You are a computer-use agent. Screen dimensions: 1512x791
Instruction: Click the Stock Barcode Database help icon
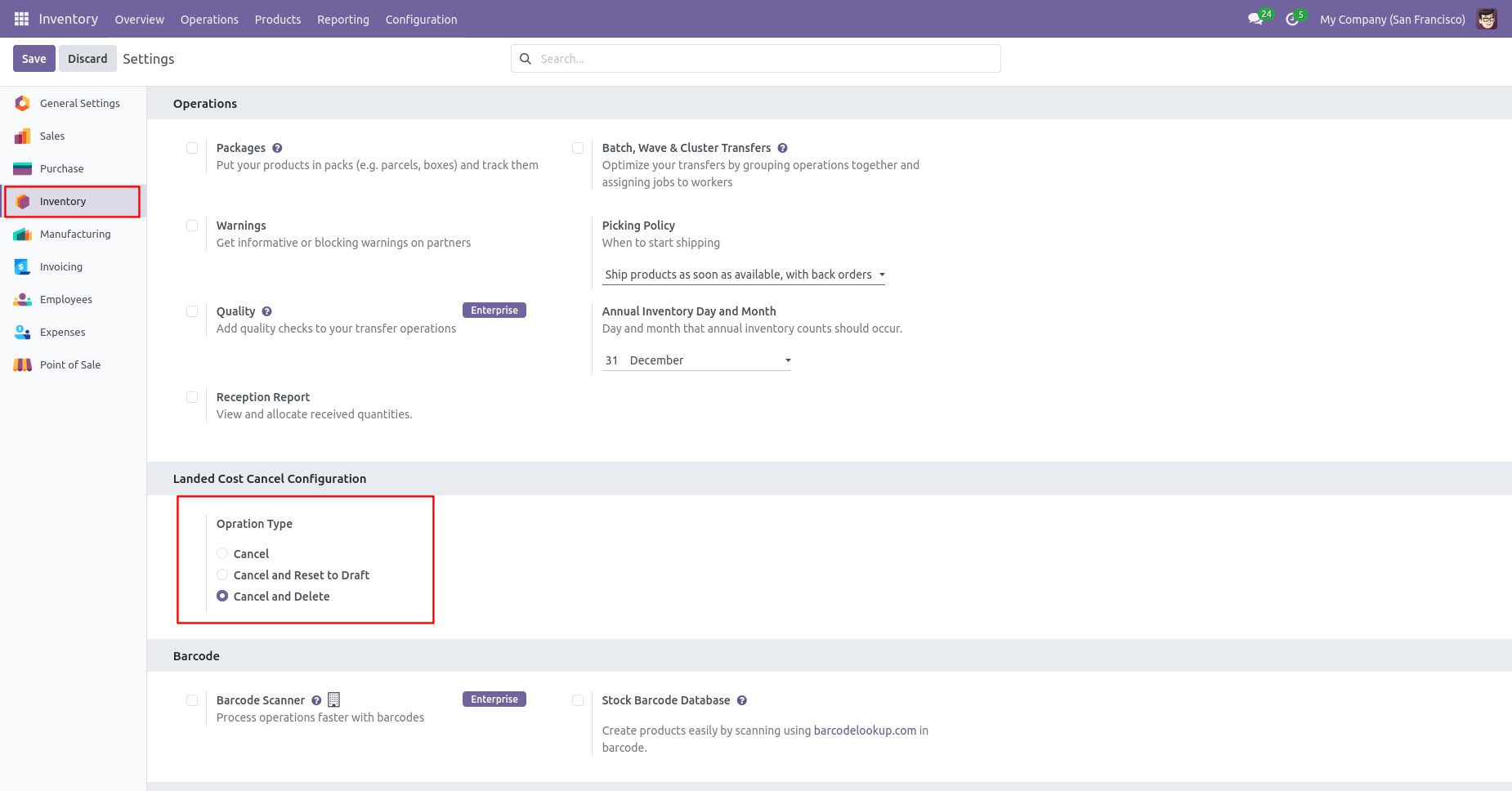742,700
